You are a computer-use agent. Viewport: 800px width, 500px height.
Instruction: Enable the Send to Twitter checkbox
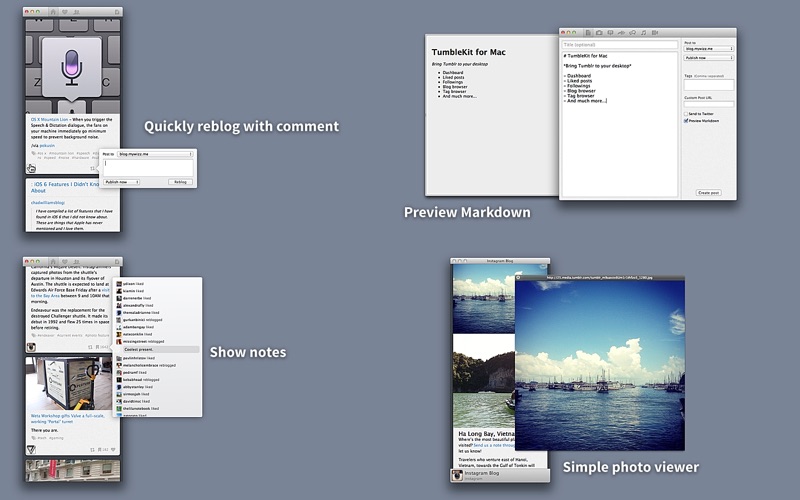pos(686,114)
